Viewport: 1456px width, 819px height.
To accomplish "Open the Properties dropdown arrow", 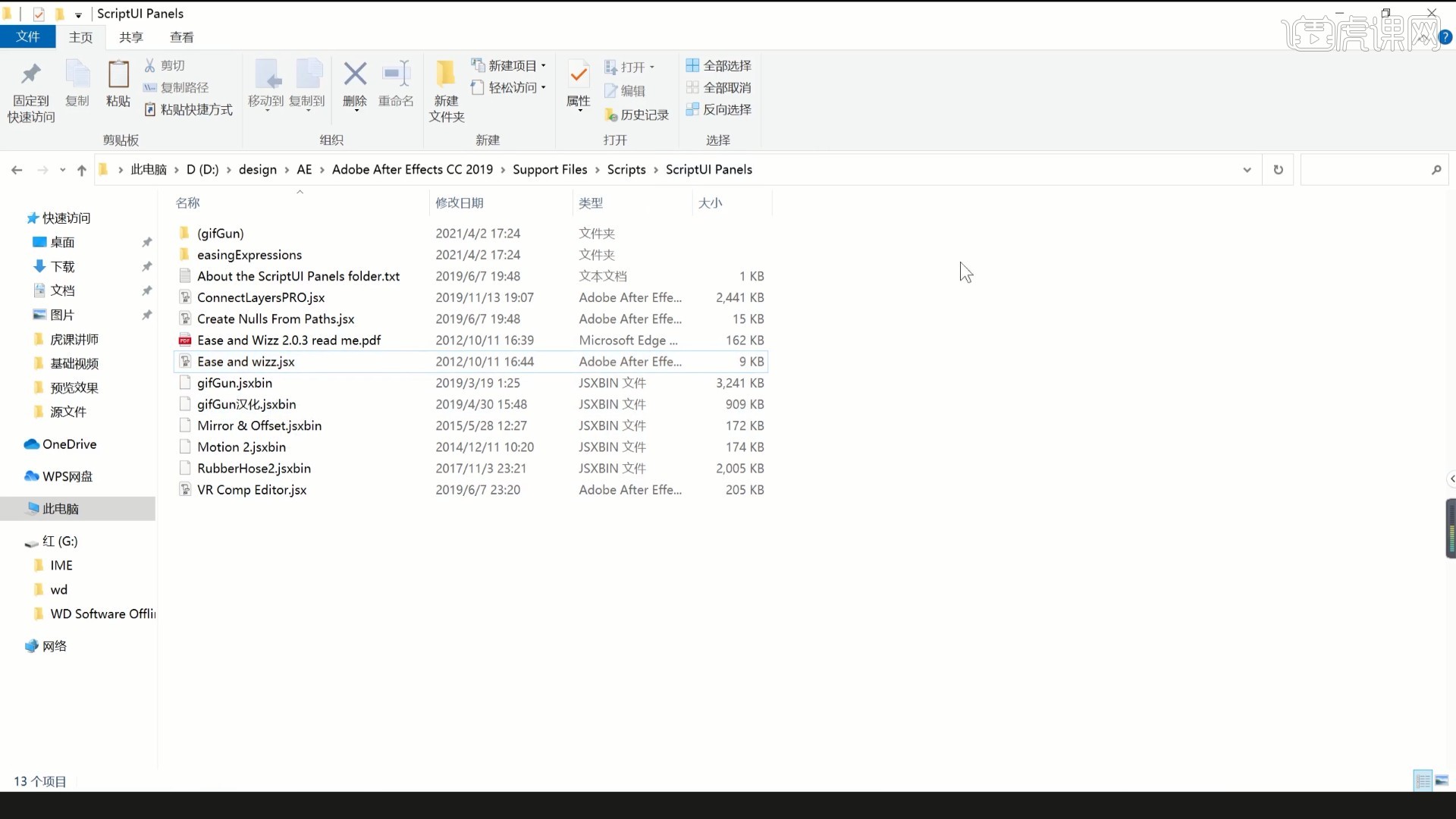I will [579, 111].
